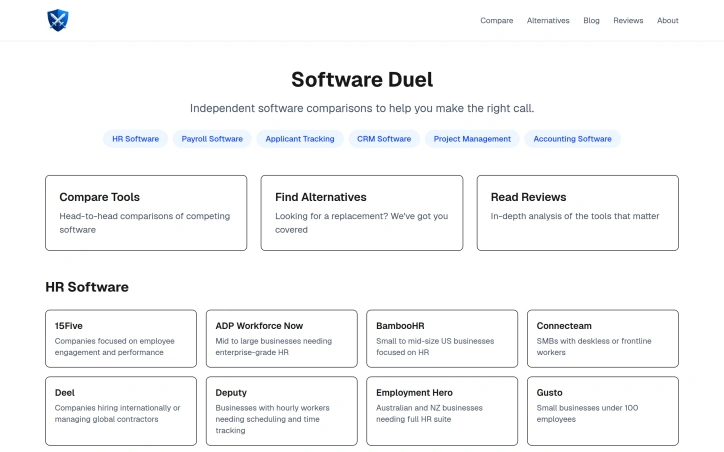
Task: Navigate to Reviews in the header
Action: pos(628,20)
